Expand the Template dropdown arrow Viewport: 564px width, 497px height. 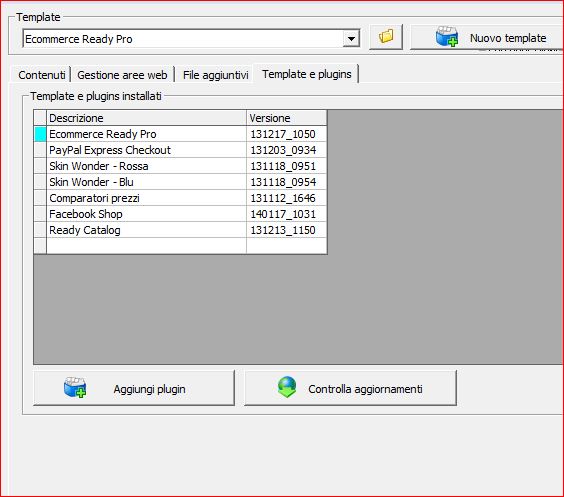coord(351,38)
